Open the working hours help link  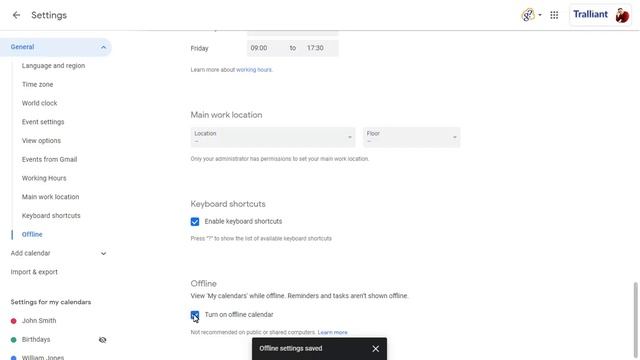point(254,70)
